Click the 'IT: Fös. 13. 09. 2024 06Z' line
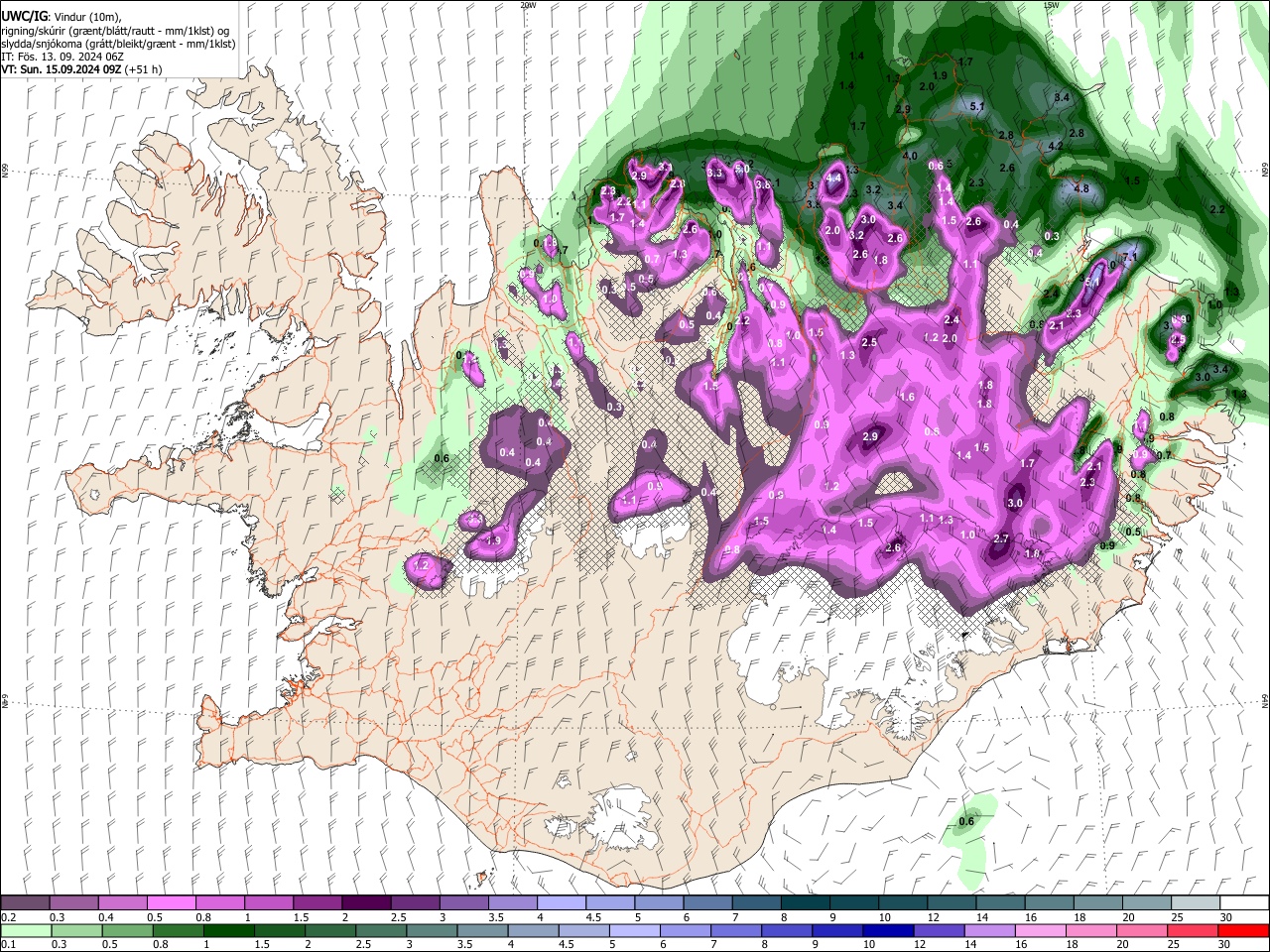1270x952 pixels. pyautogui.click(x=63, y=57)
